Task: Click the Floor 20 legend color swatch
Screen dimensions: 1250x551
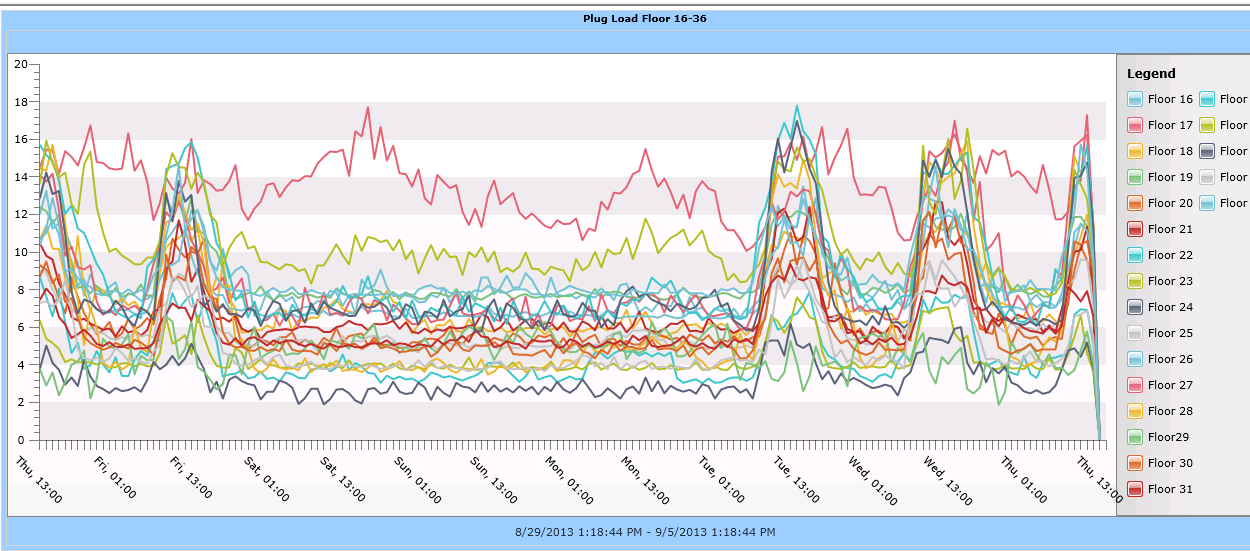Action: [x=1135, y=203]
